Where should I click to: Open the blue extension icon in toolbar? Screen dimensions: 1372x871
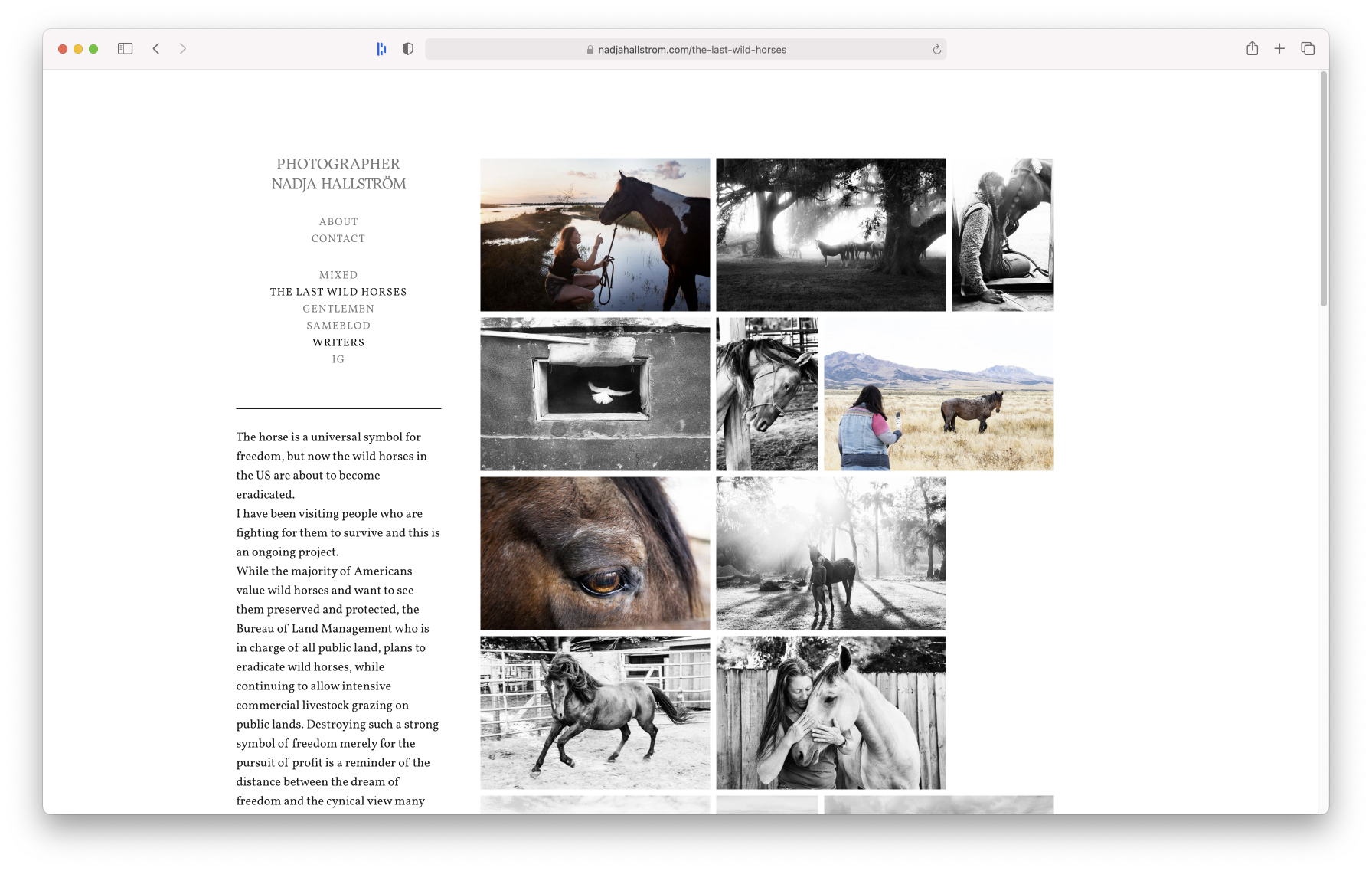(x=381, y=49)
